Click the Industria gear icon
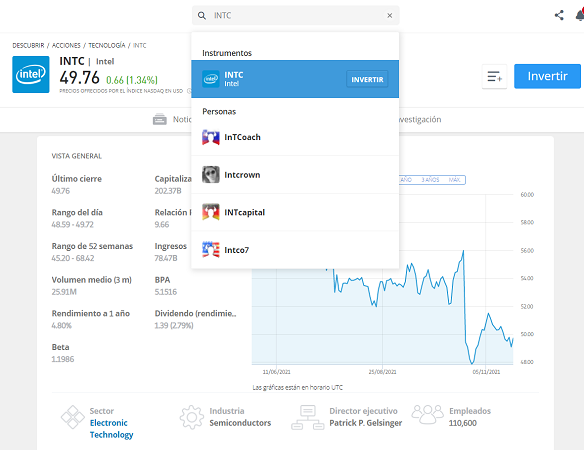Viewport: 584px width, 450px height. (x=191, y=417)
